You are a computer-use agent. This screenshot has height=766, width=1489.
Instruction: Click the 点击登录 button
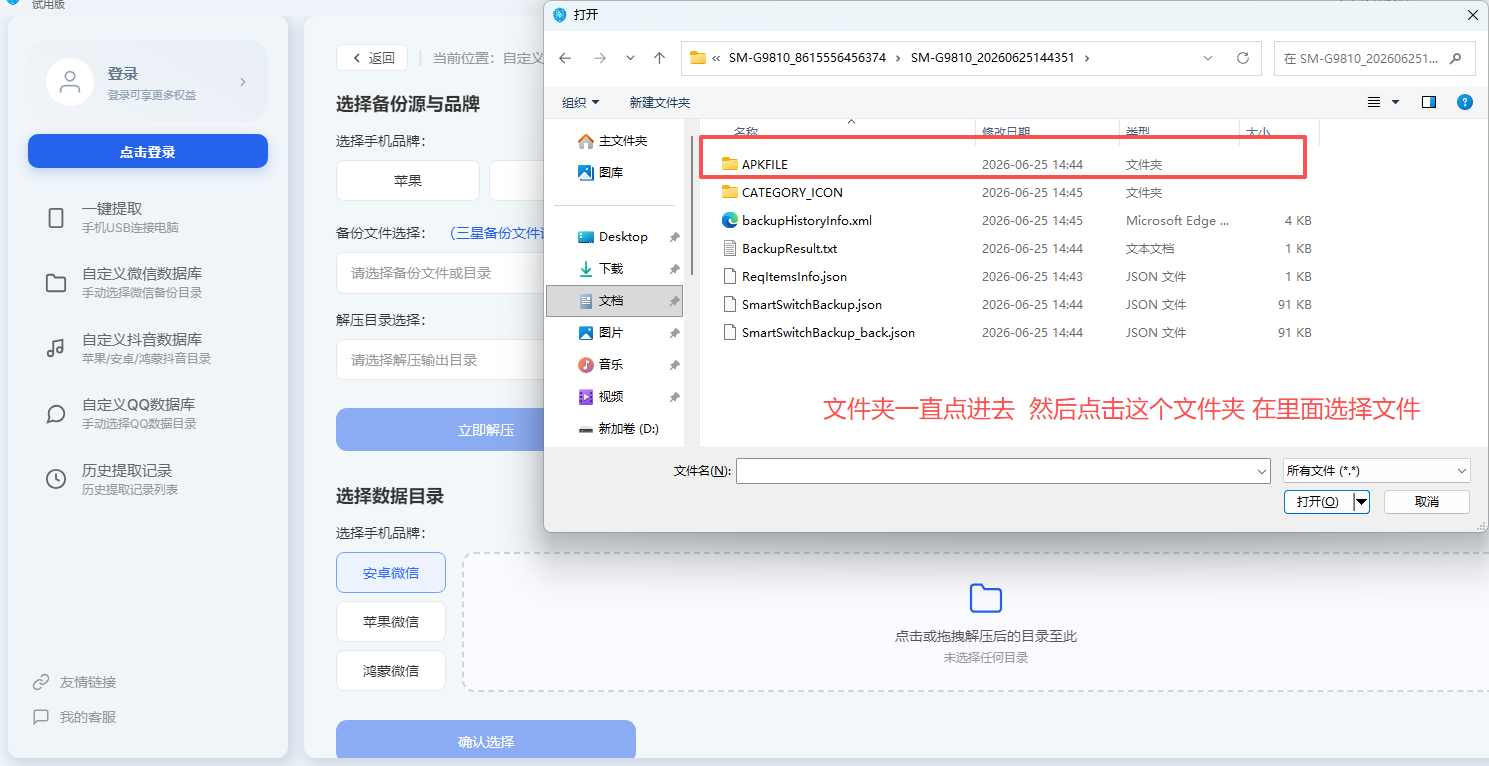[x=148, y=151]
